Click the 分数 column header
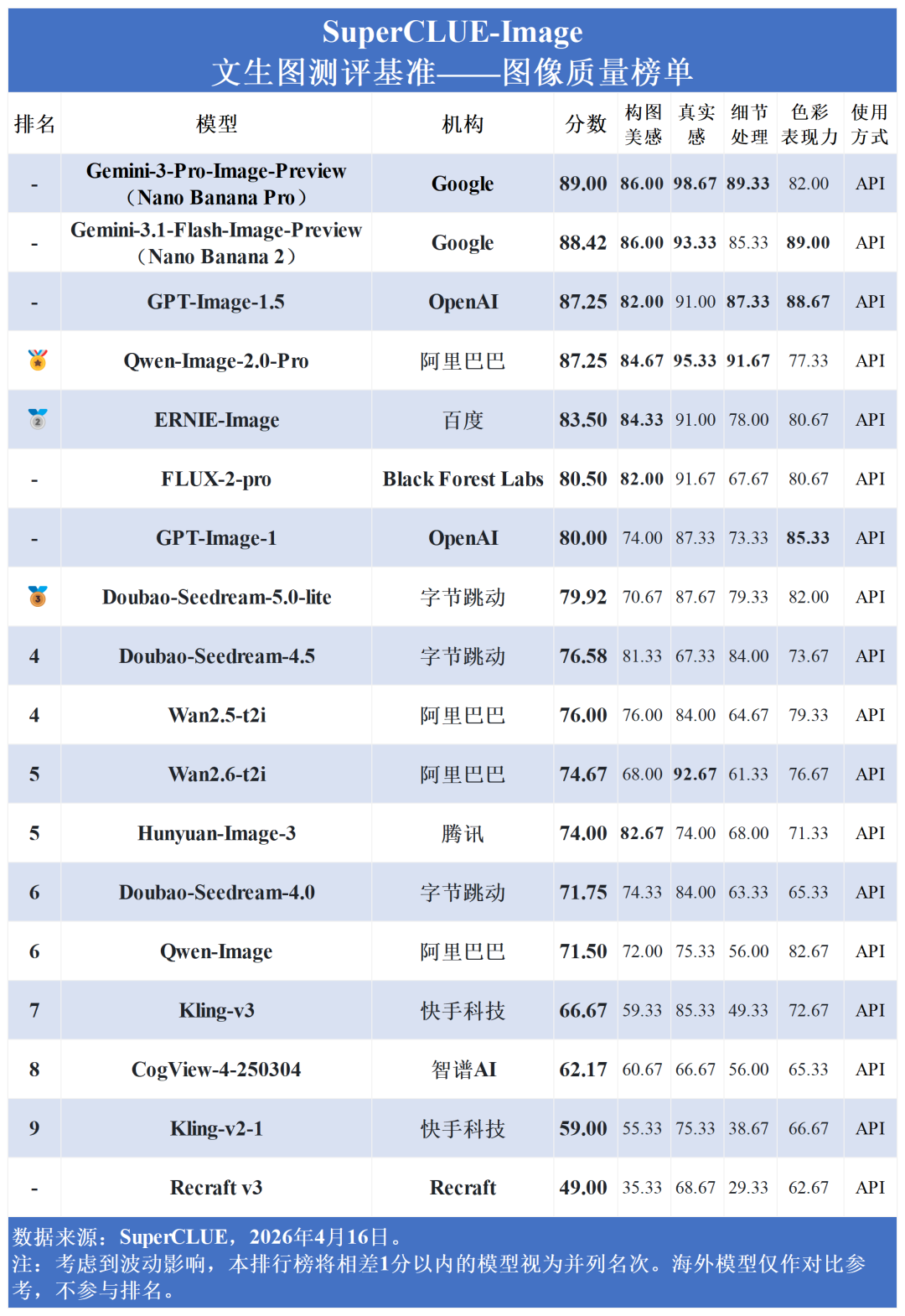This screenshot has width=905, height=1316. point(585,124)
